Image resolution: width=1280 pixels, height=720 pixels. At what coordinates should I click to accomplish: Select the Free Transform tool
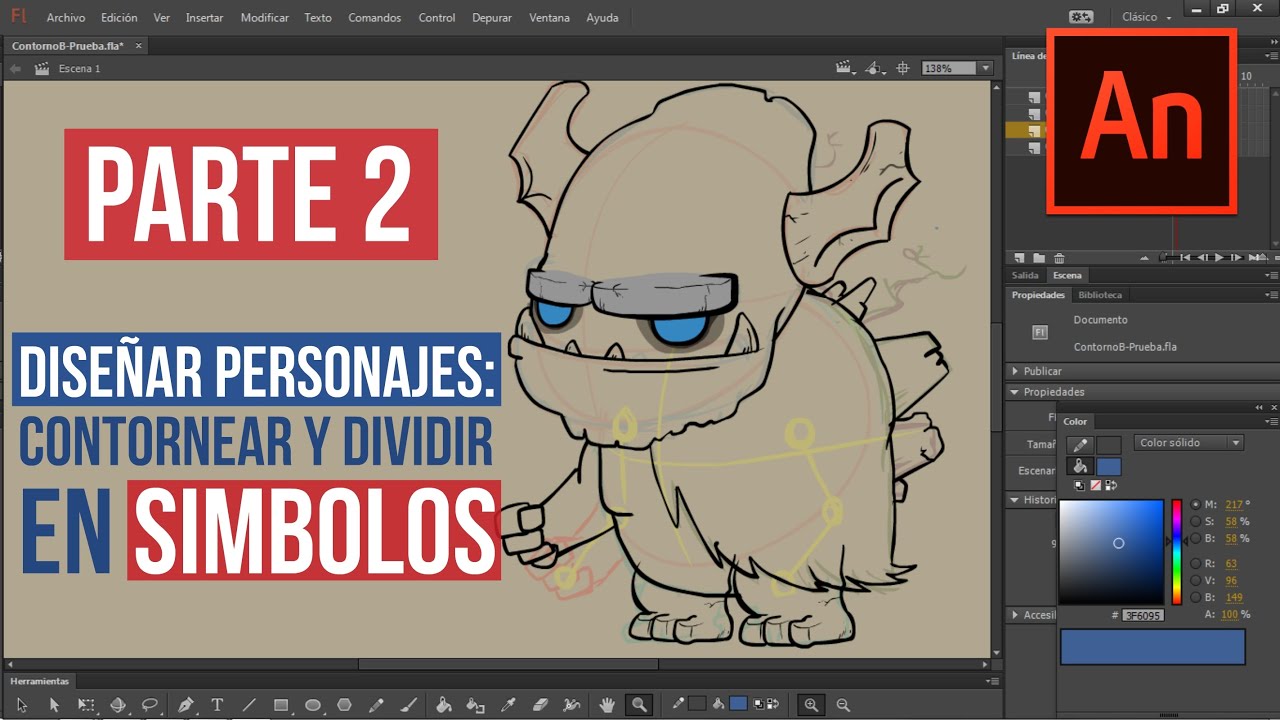(86, 705)
